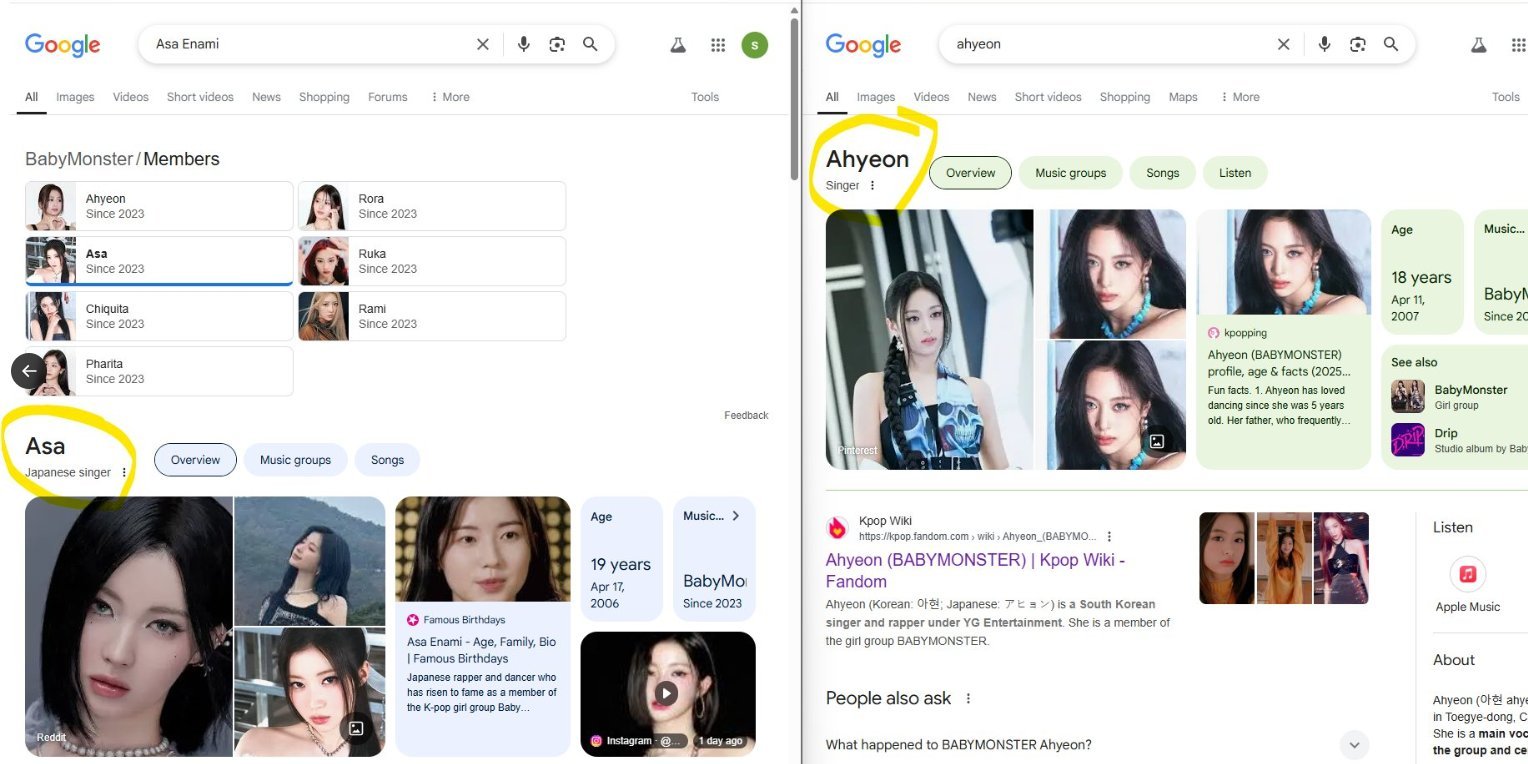Screen dimensions: 1528x764
Task: Play the Instagram video thumbnail
Action: [x=667, y=693]
